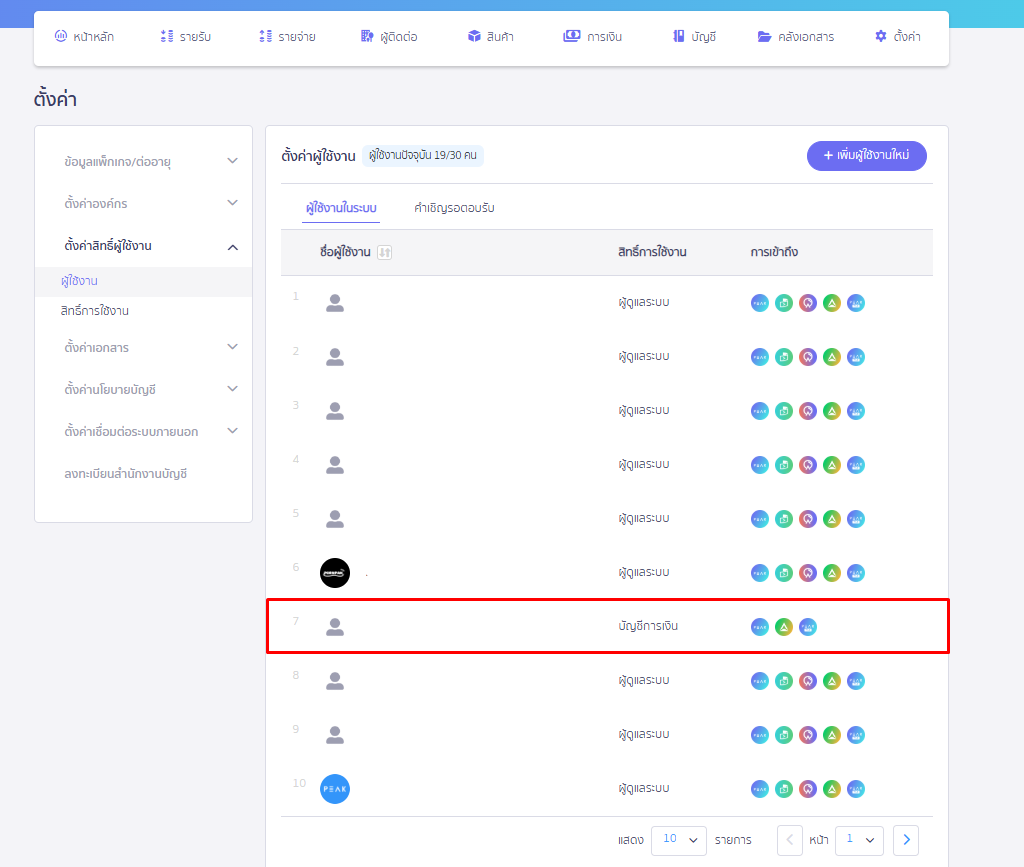This screenshot has height=867, width=1024.
Task: Switch to คำเชิญรอตอบรับ tab
Action: [x=454, y=208]
